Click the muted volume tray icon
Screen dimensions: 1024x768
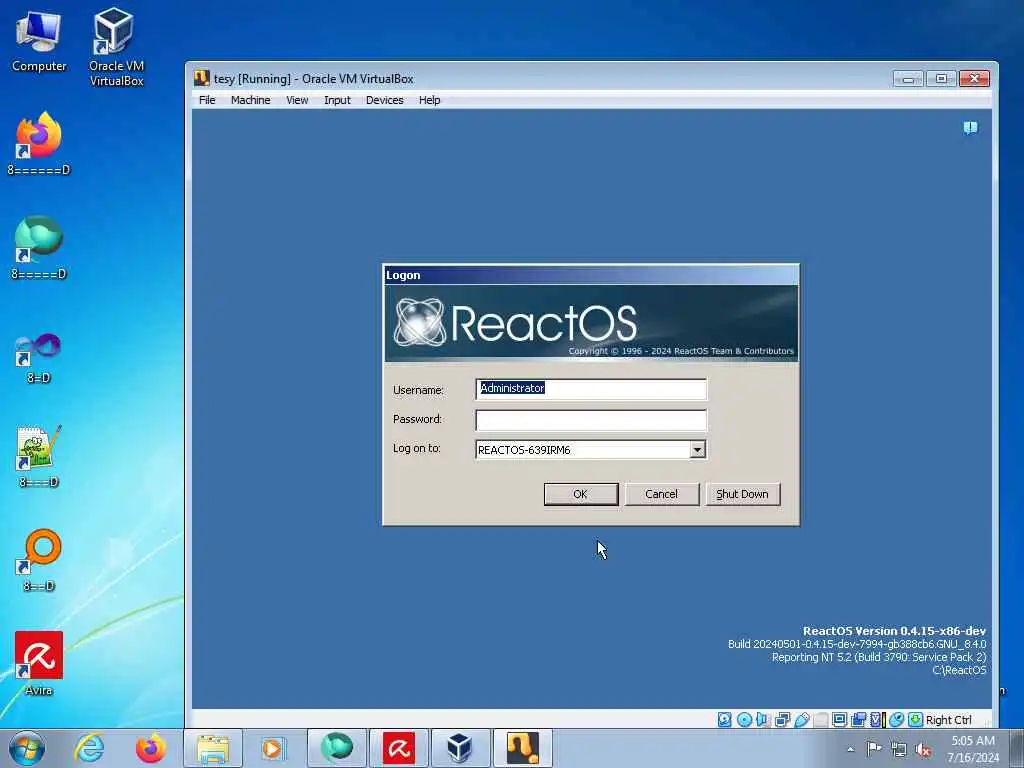(x=923, y=750)
